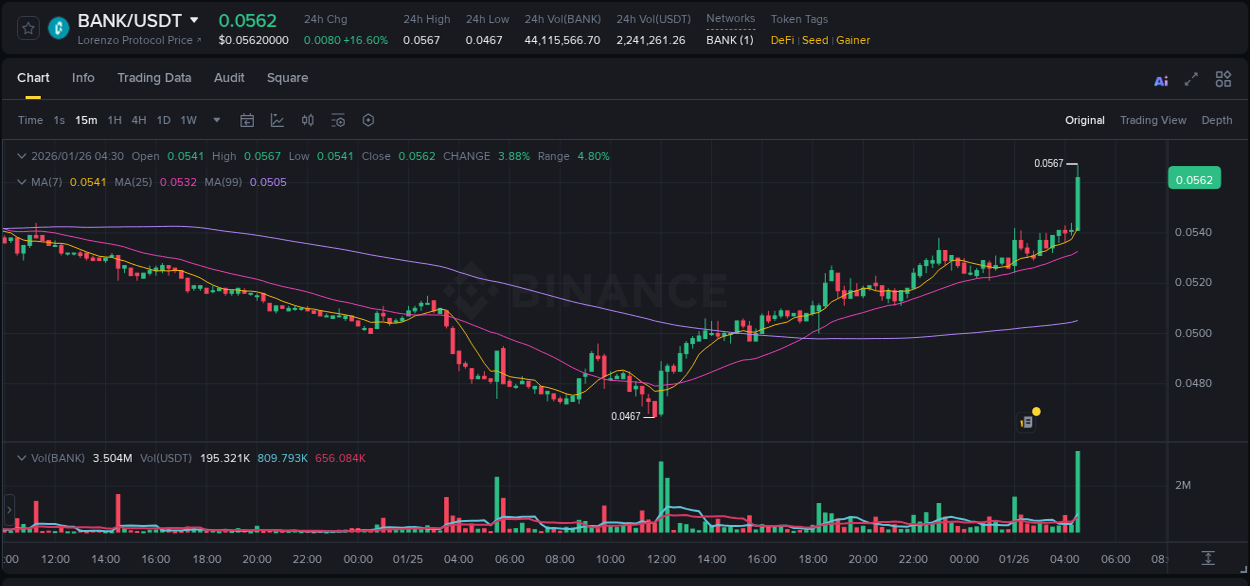Open the Audit tab

[229, 77]
